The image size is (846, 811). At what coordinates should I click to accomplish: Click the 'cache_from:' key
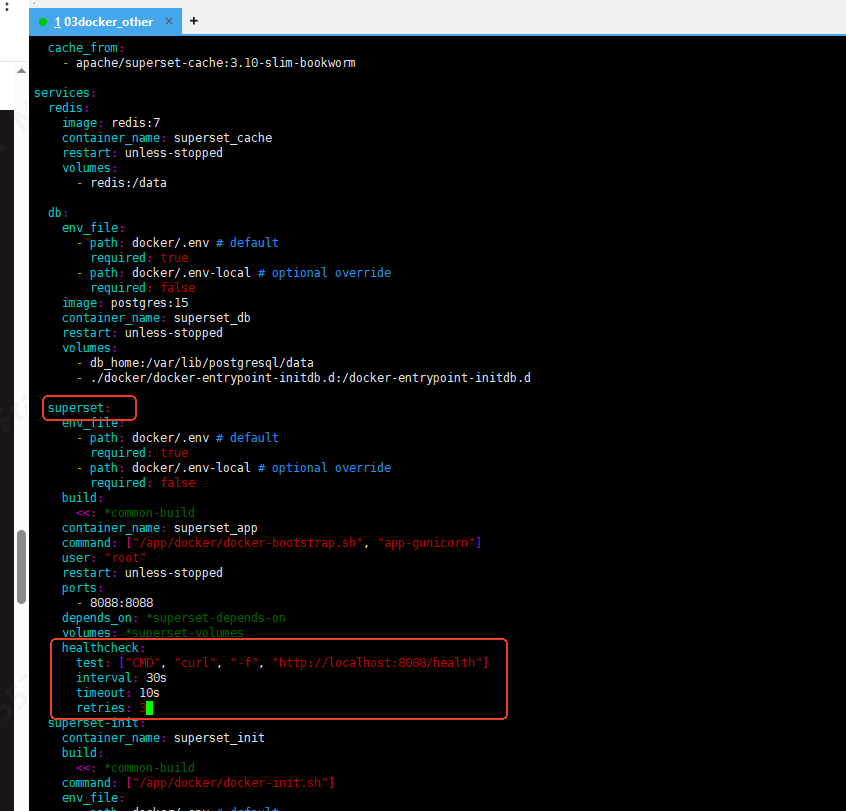coord(86,48)
